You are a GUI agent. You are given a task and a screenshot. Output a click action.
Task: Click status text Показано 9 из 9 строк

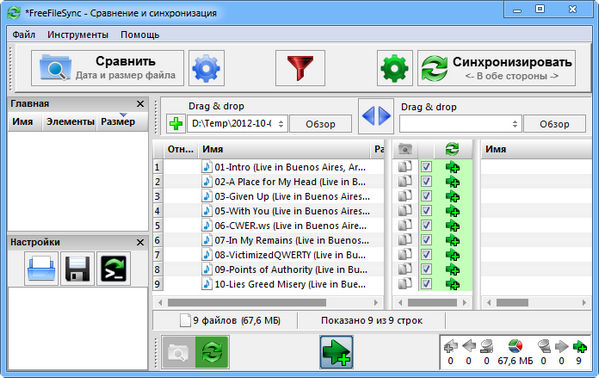(x=372, y=321)
